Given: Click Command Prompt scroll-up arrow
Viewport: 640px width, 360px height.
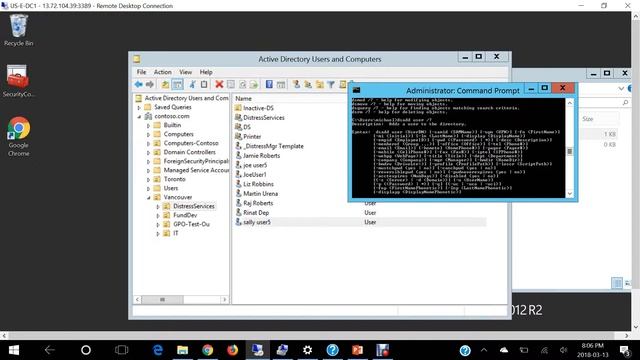Looking at the screenshot, I should pos(570,103).
